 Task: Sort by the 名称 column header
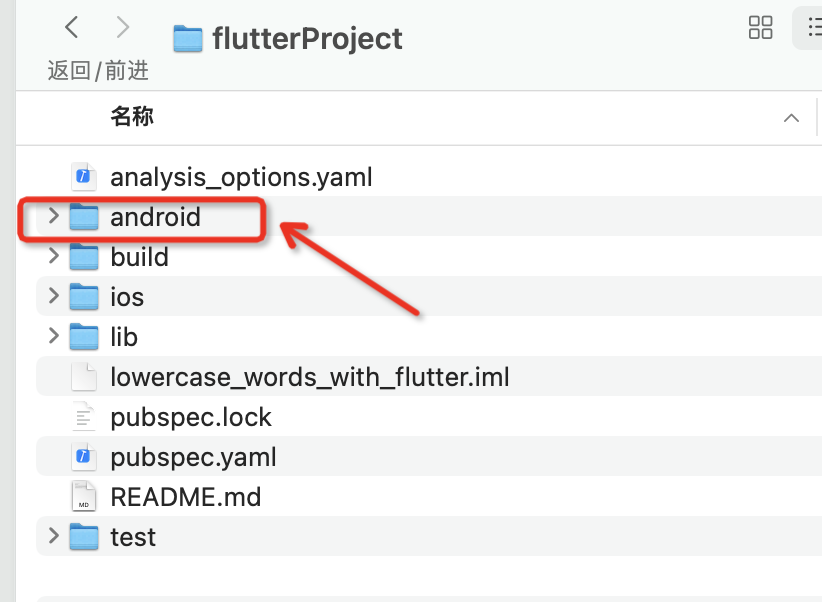click(x=132, y=116)
